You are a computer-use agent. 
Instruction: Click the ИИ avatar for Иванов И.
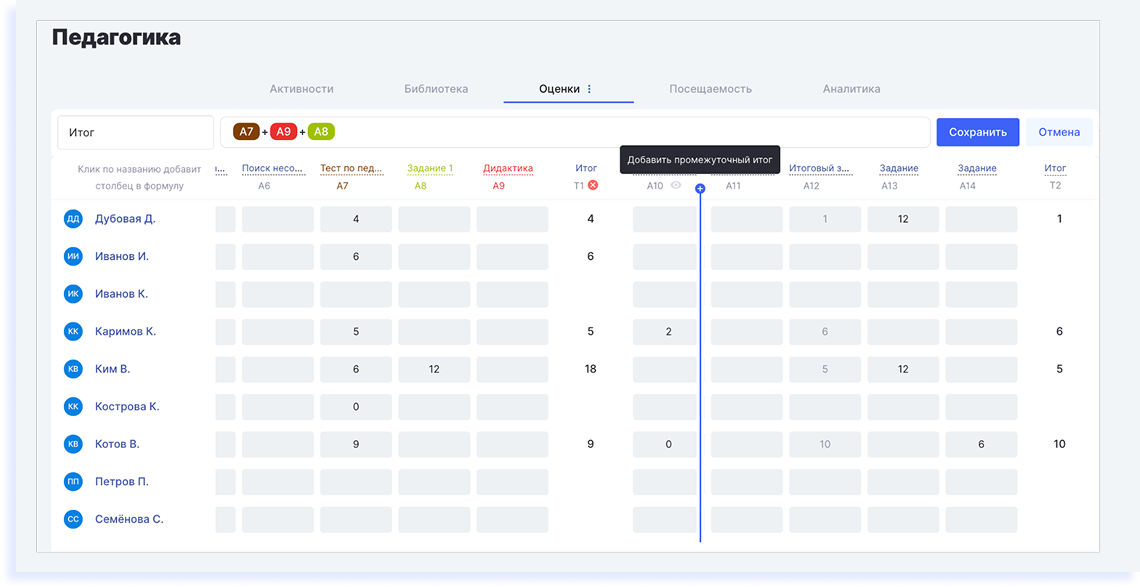pyautogui.click(x=73, y=257)
